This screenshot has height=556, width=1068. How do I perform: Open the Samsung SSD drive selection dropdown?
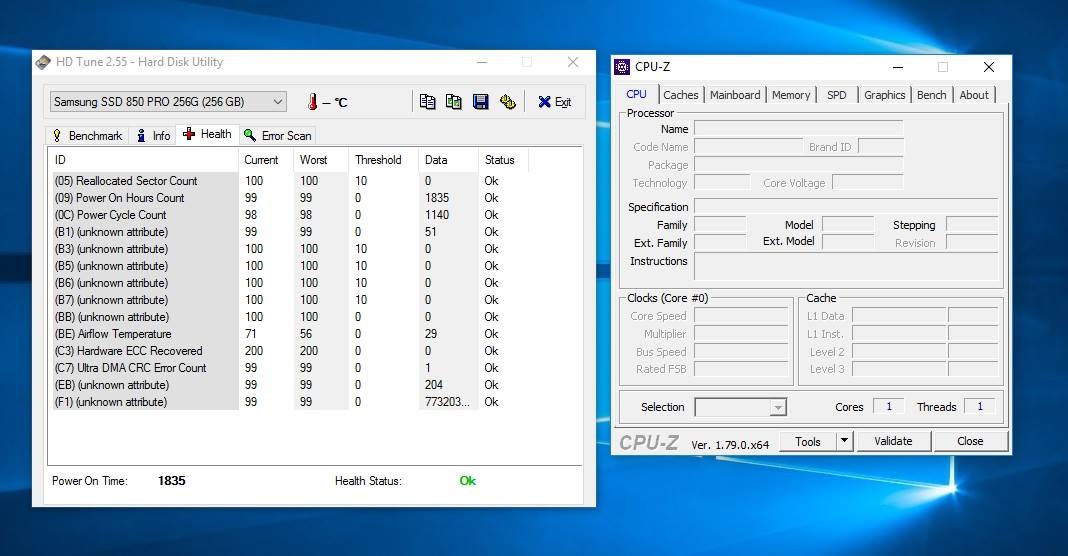(168, 102)
